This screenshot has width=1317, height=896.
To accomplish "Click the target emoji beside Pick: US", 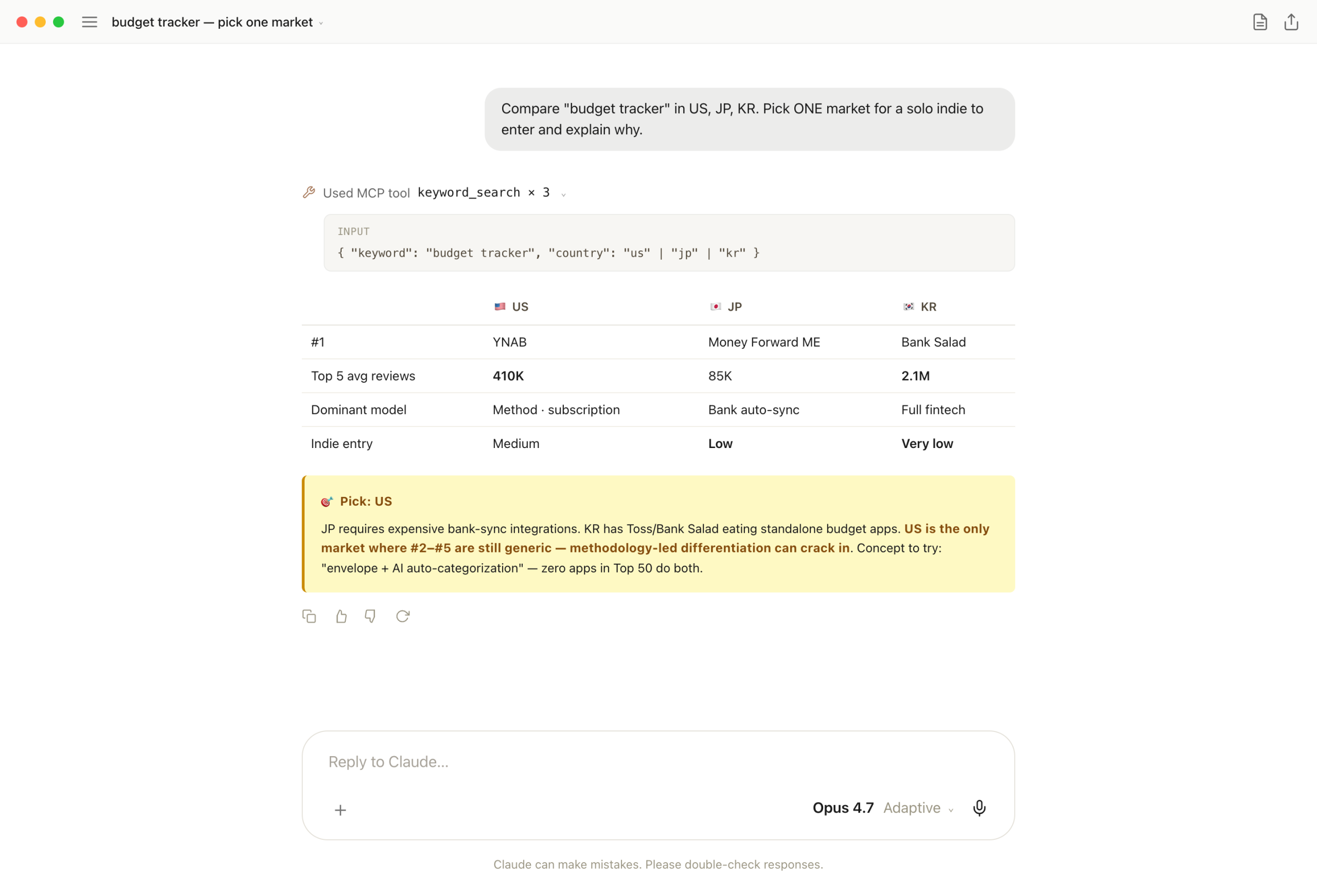I will (x=327, y=501).
